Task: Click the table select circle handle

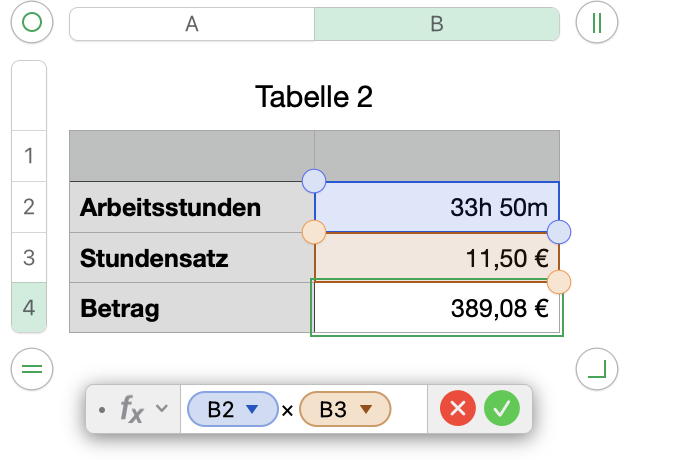Action: [x=32, y=23]
